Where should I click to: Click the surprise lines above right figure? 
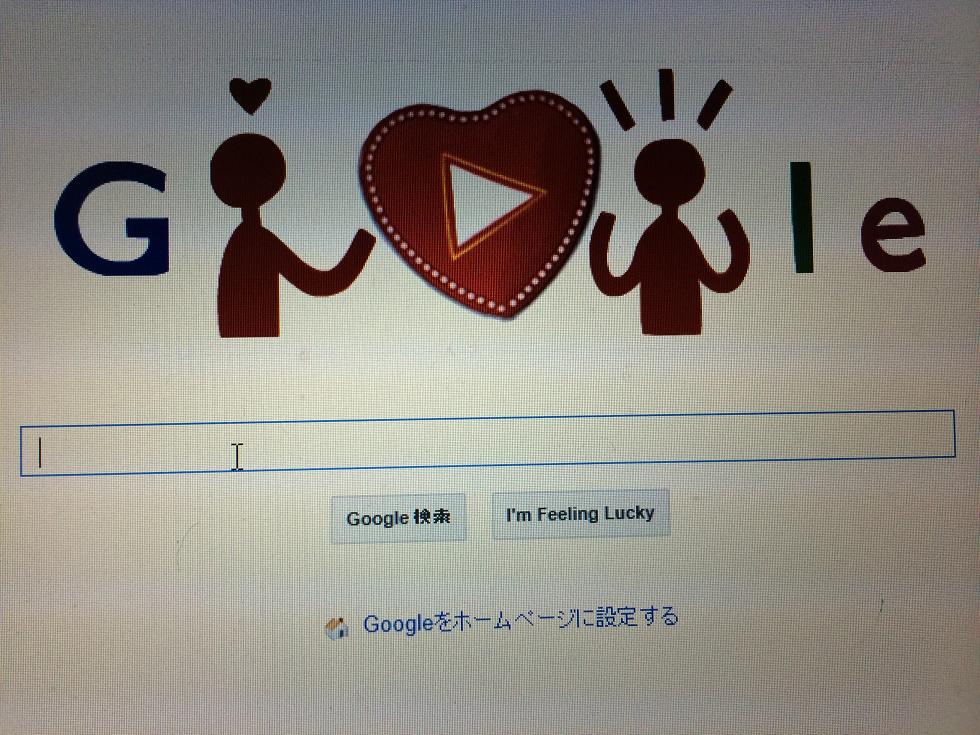click(x=666, y=99)
